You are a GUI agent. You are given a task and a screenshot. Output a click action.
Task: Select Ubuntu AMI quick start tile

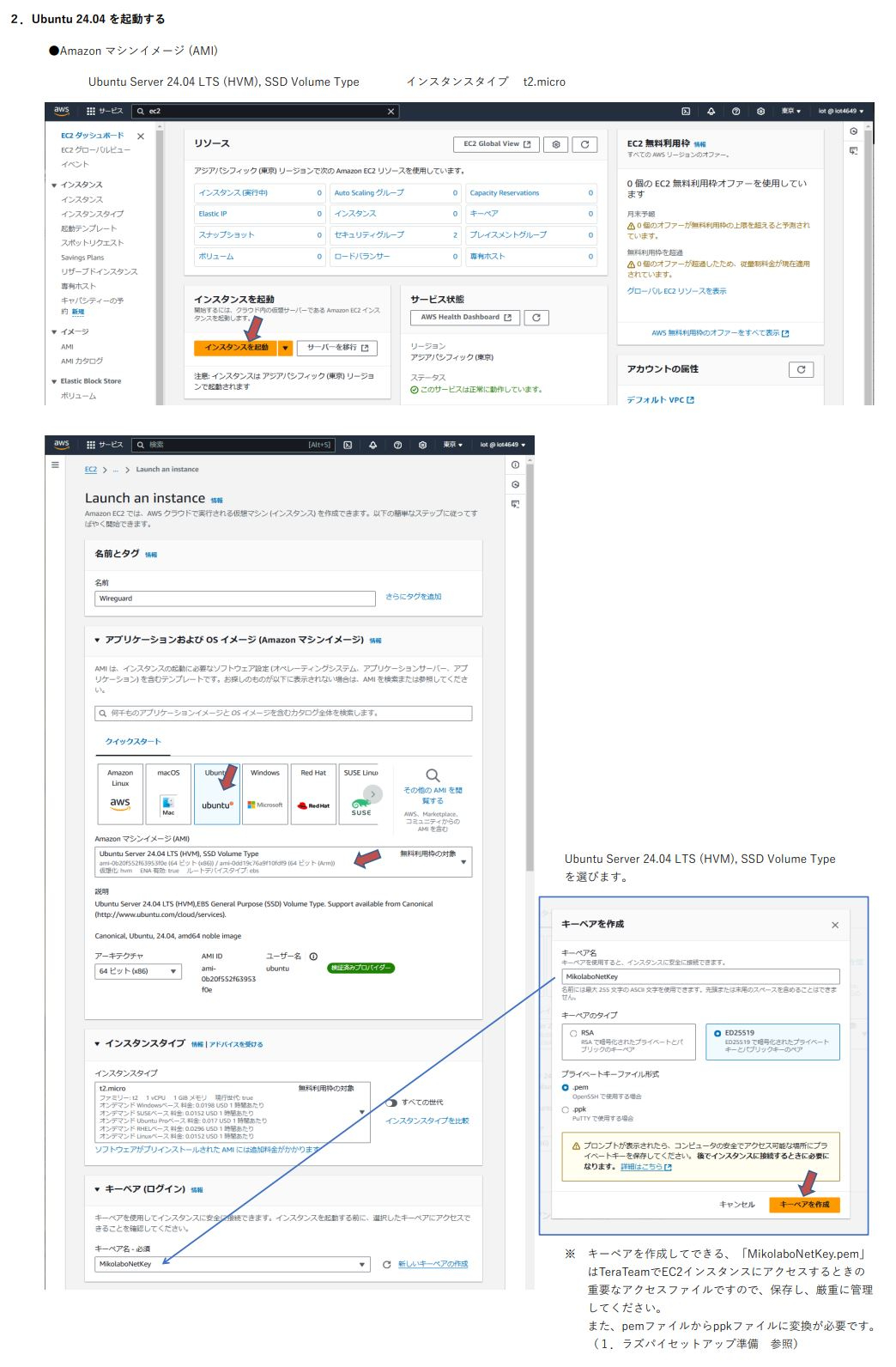[217, 794]
